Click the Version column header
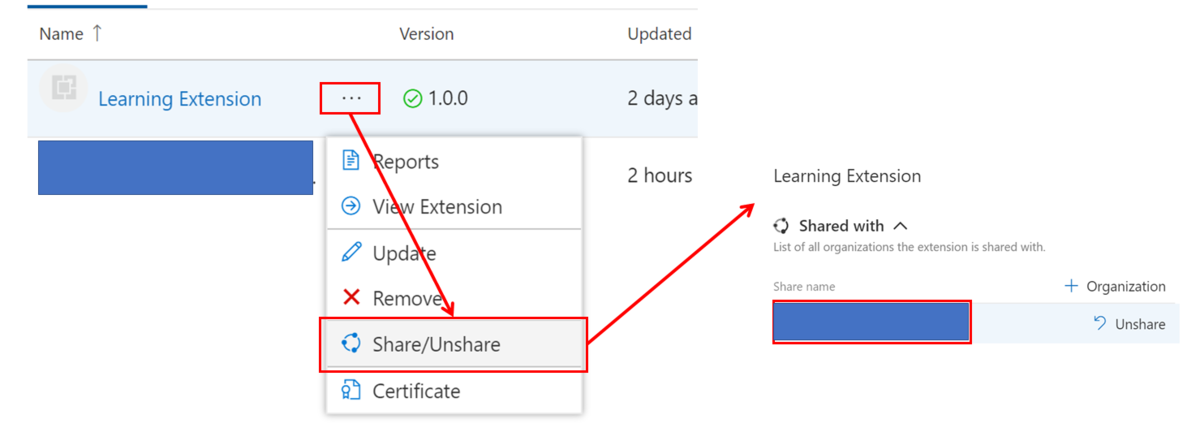 427,33
